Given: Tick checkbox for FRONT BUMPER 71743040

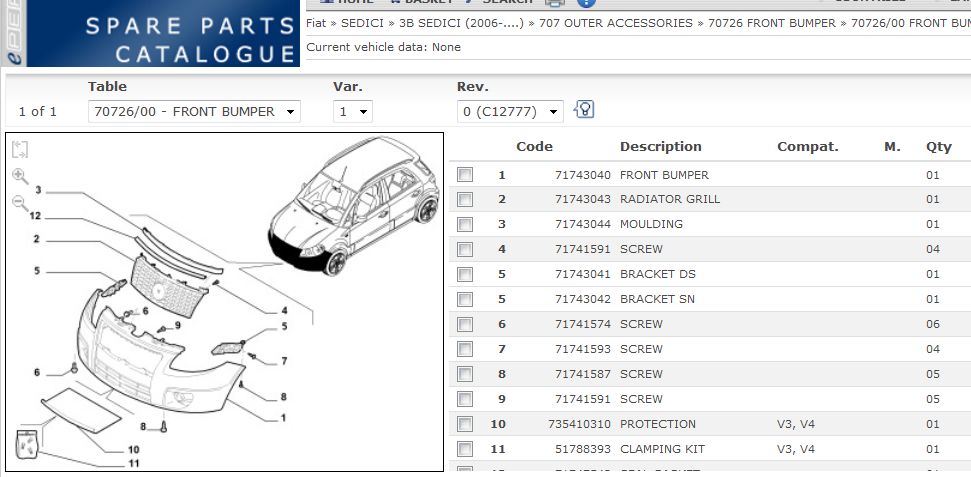Looking at the screenshot, I should coord(465,175).
